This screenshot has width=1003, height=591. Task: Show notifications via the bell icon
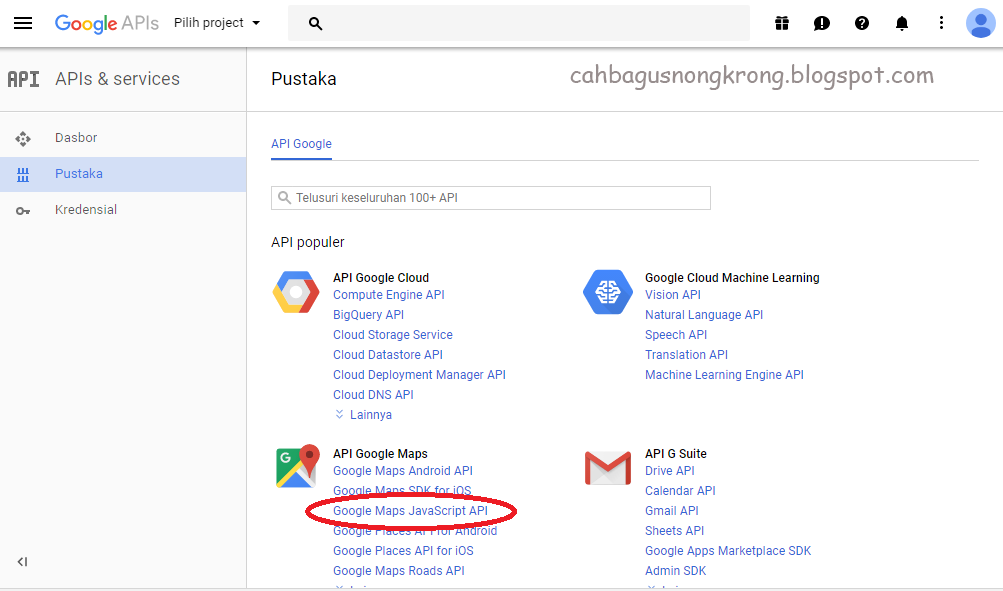tap(902, 23)
